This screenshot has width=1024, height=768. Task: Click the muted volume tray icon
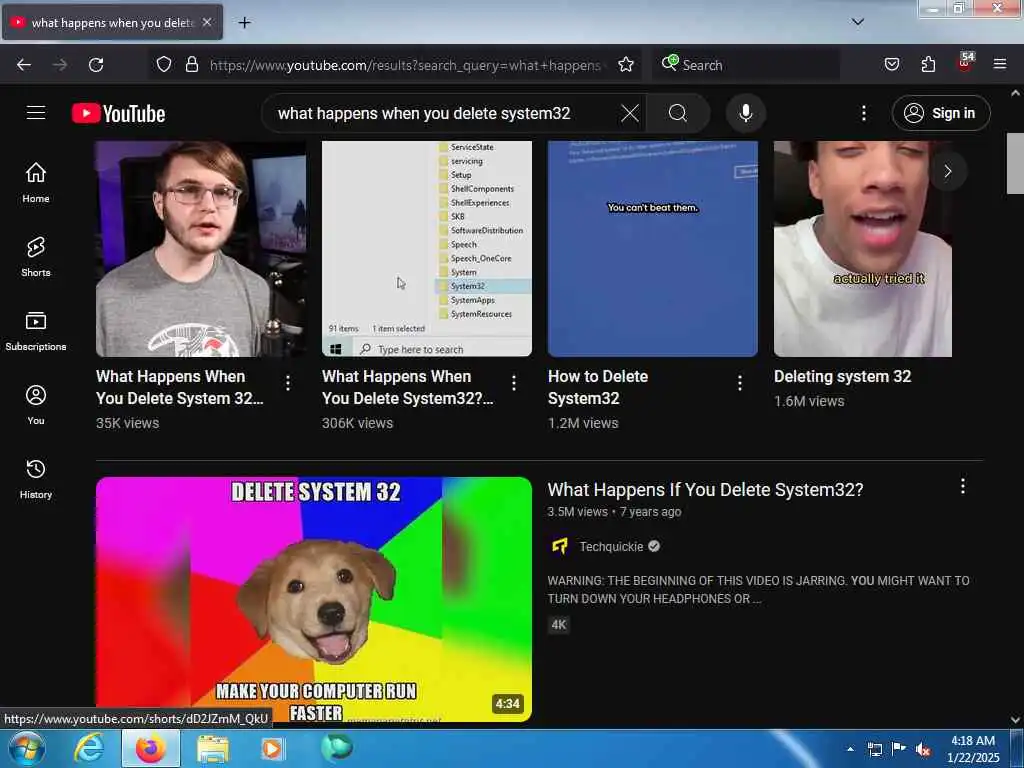[923, 750]
